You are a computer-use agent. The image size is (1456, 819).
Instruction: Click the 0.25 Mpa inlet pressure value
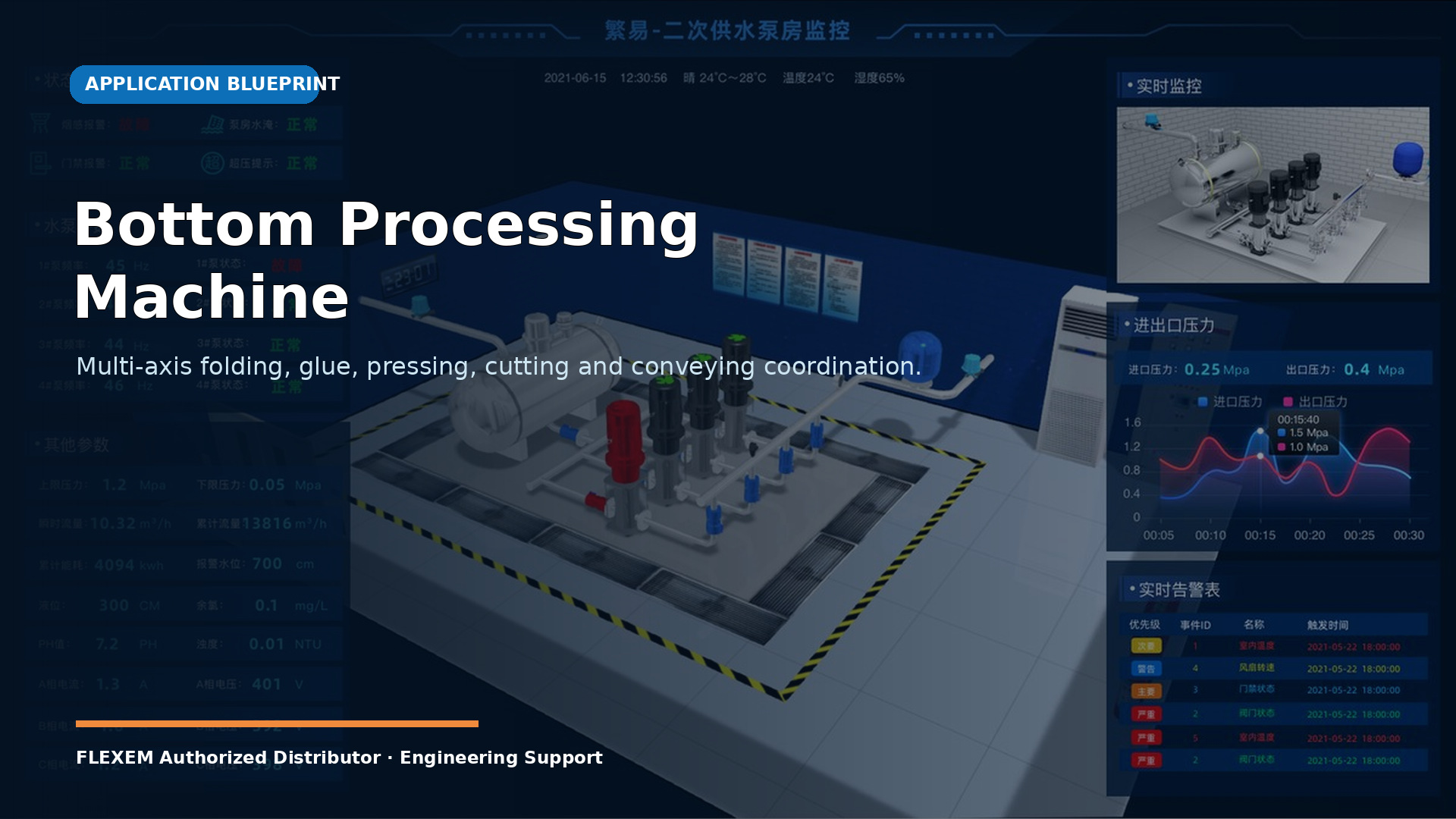tap(1216, 369)
